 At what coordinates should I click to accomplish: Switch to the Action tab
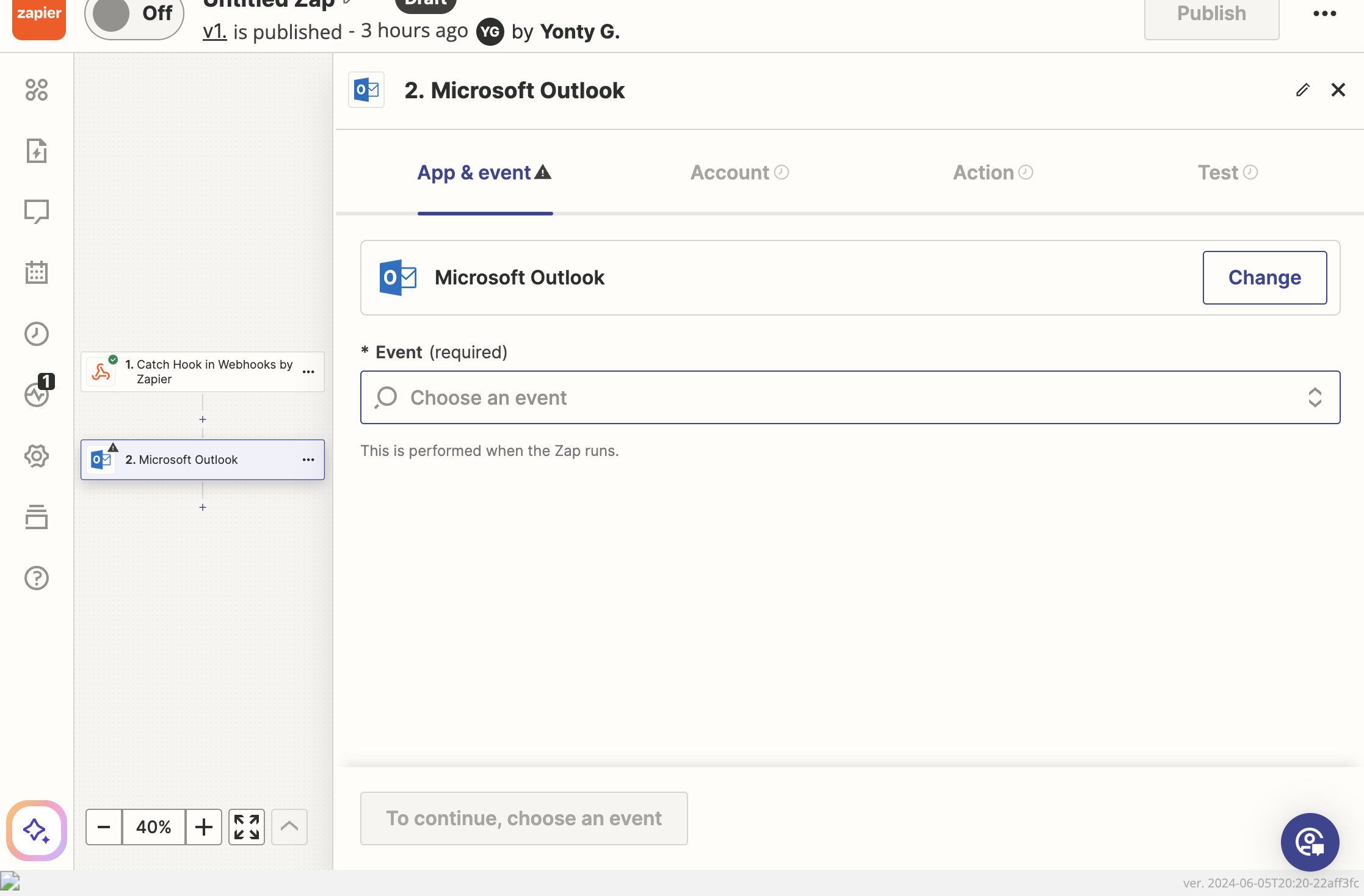993,173
